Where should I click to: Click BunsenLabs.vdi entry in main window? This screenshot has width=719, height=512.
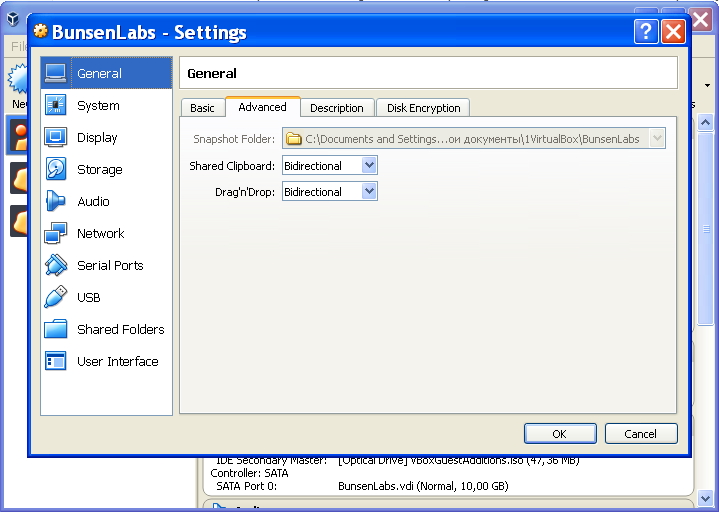423,486
